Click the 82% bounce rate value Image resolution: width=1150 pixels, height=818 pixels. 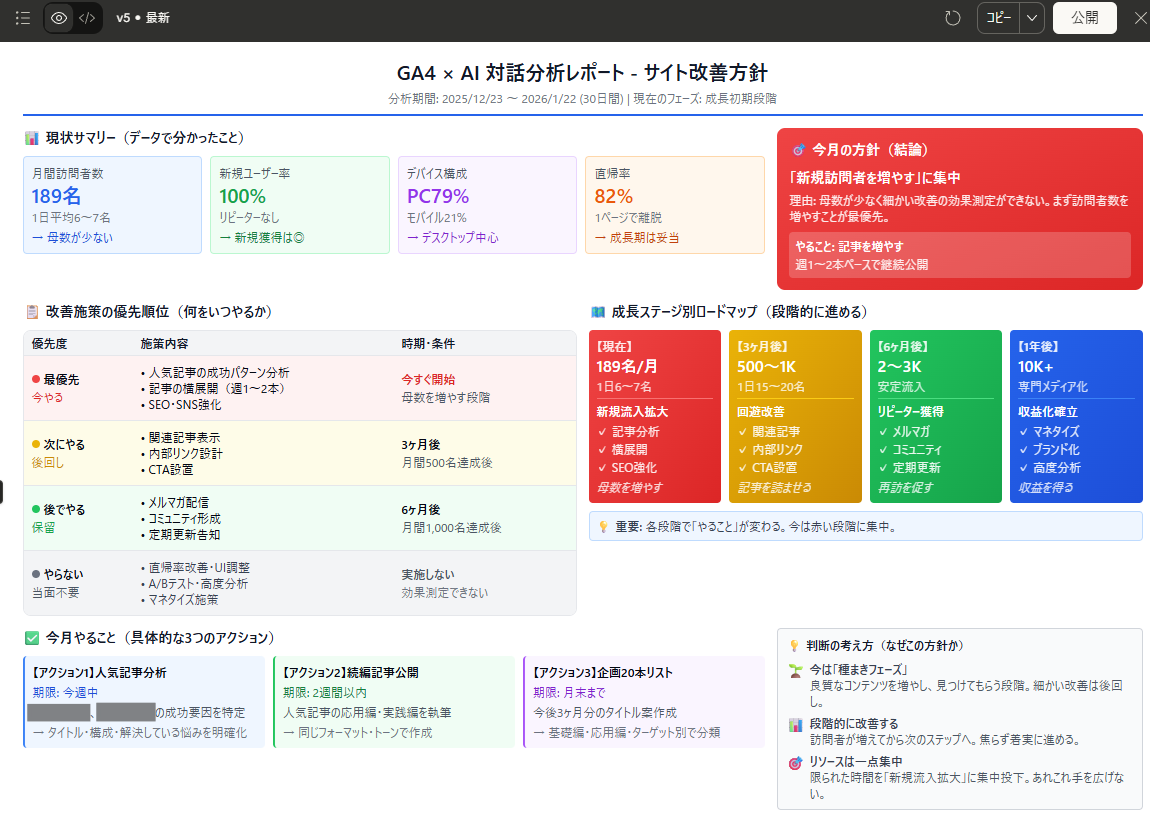614,196
